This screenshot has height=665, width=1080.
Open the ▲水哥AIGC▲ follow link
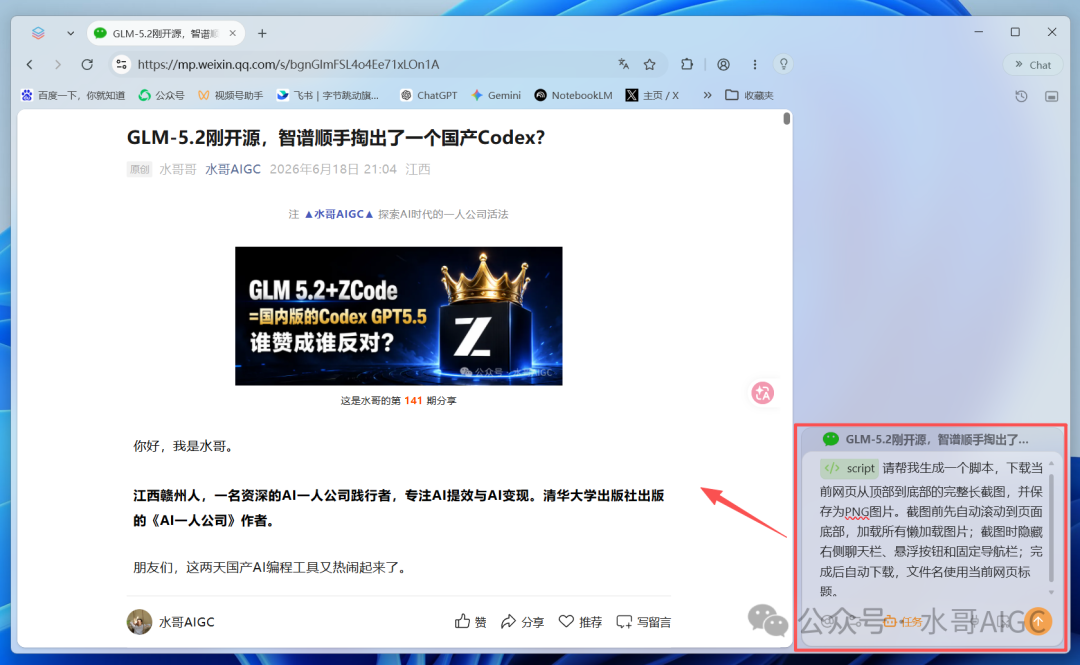click(x=339, y=214)
